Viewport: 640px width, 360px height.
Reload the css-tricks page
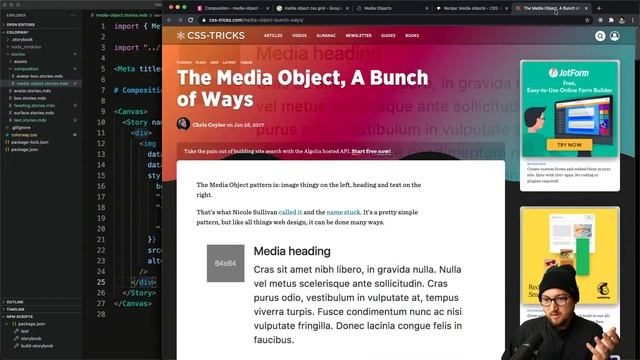click(191, 20)
